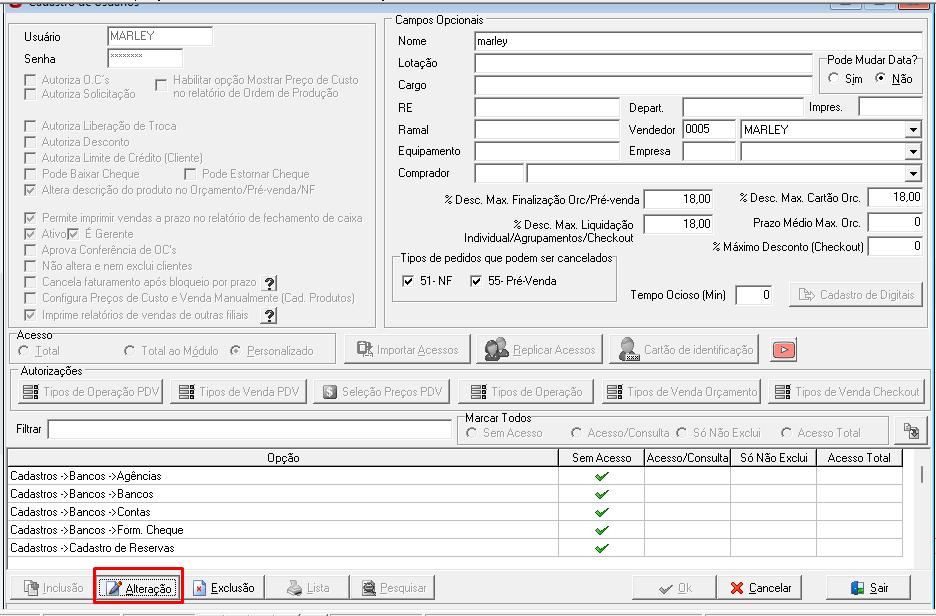Click the Lotação input field
This screenshot has width=936, height=616.
point(644,63)
